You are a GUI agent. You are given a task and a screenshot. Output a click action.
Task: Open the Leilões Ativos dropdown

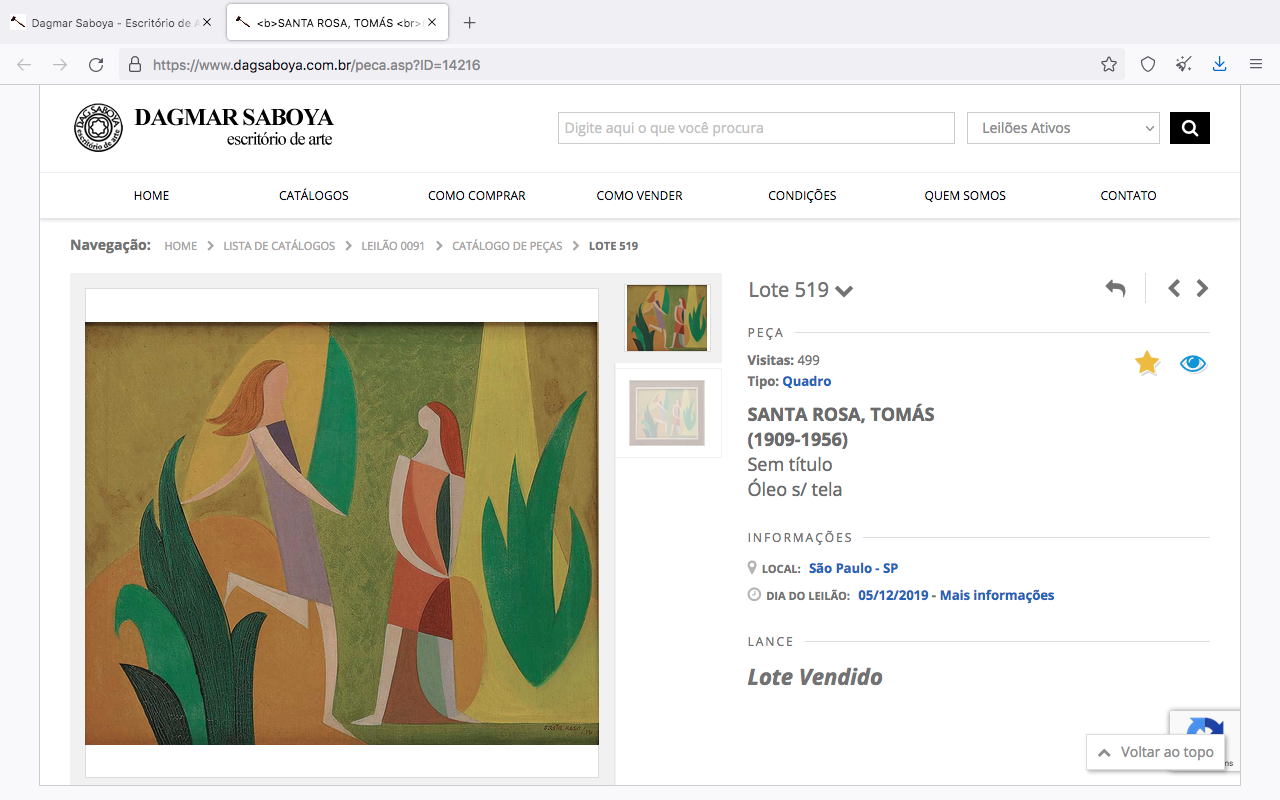point(1063,128)
